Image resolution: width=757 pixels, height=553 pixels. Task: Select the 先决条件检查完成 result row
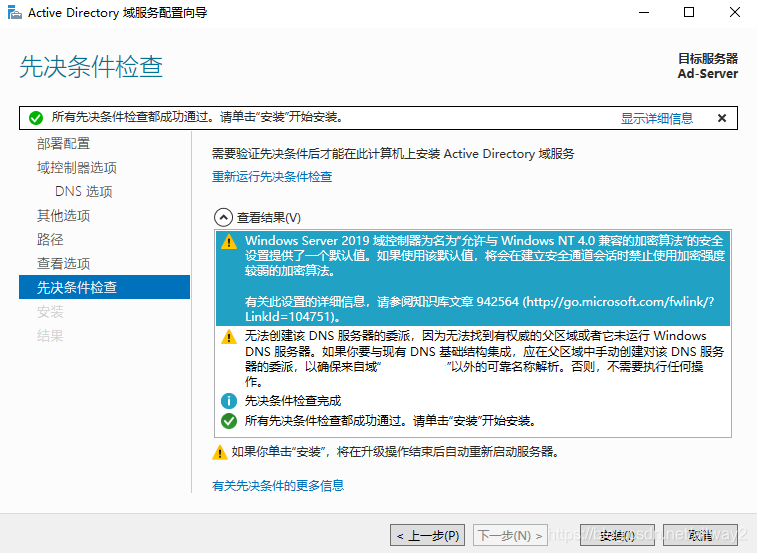point(473,401)
